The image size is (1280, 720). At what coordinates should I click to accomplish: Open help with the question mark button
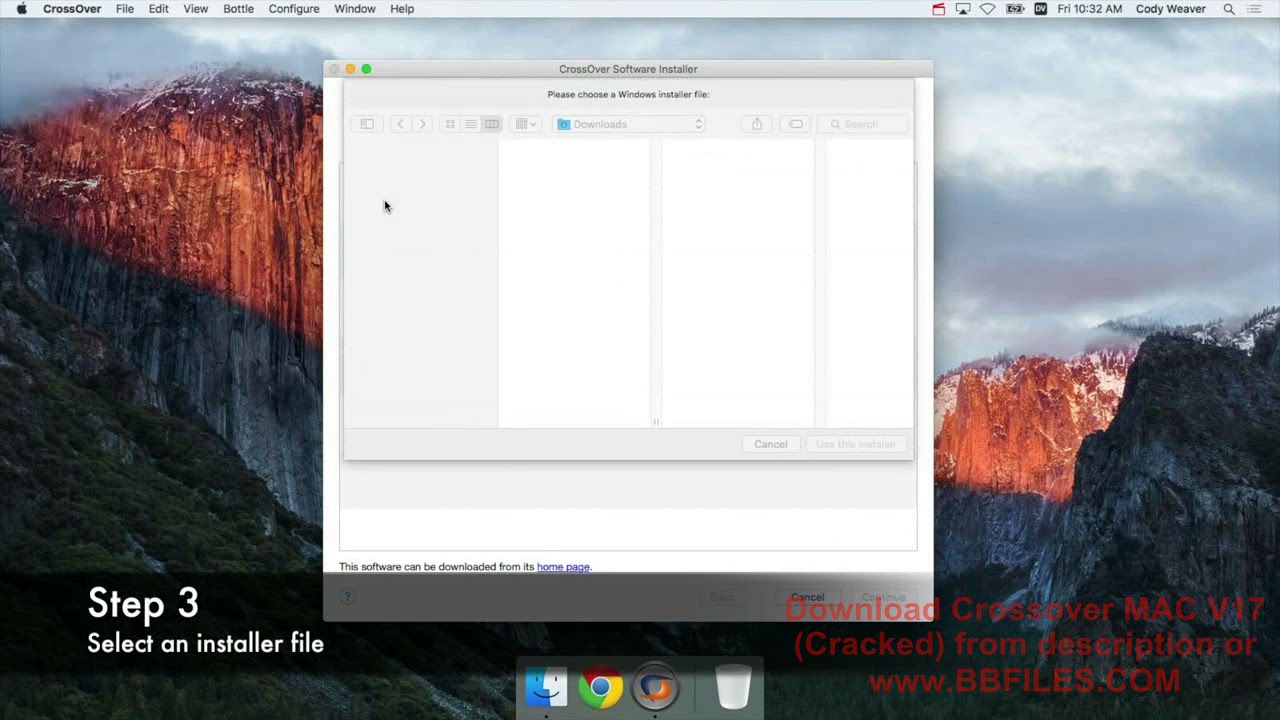347,597
